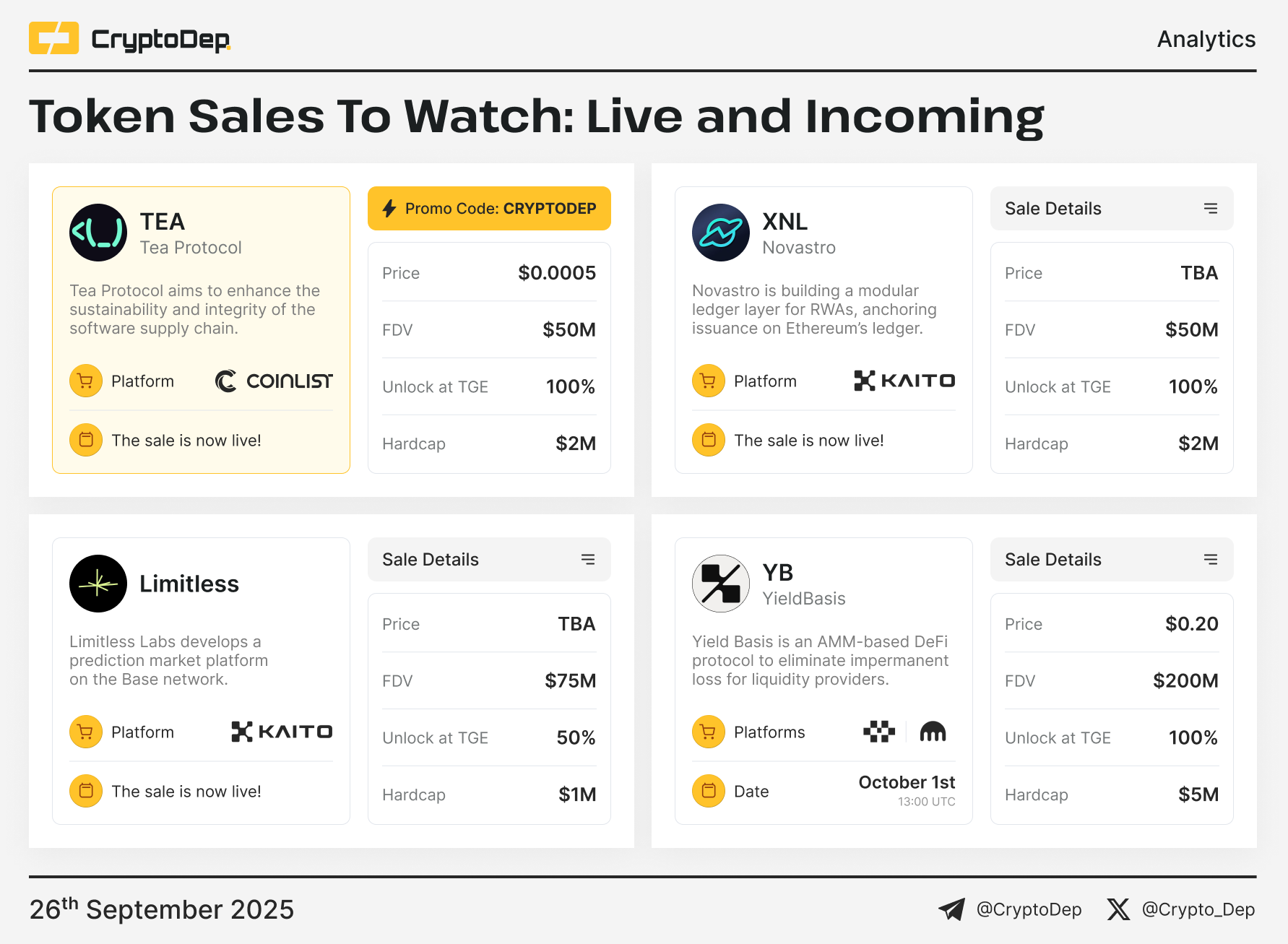Click the $2M hardcap value for TEA

tap(576, 443)
